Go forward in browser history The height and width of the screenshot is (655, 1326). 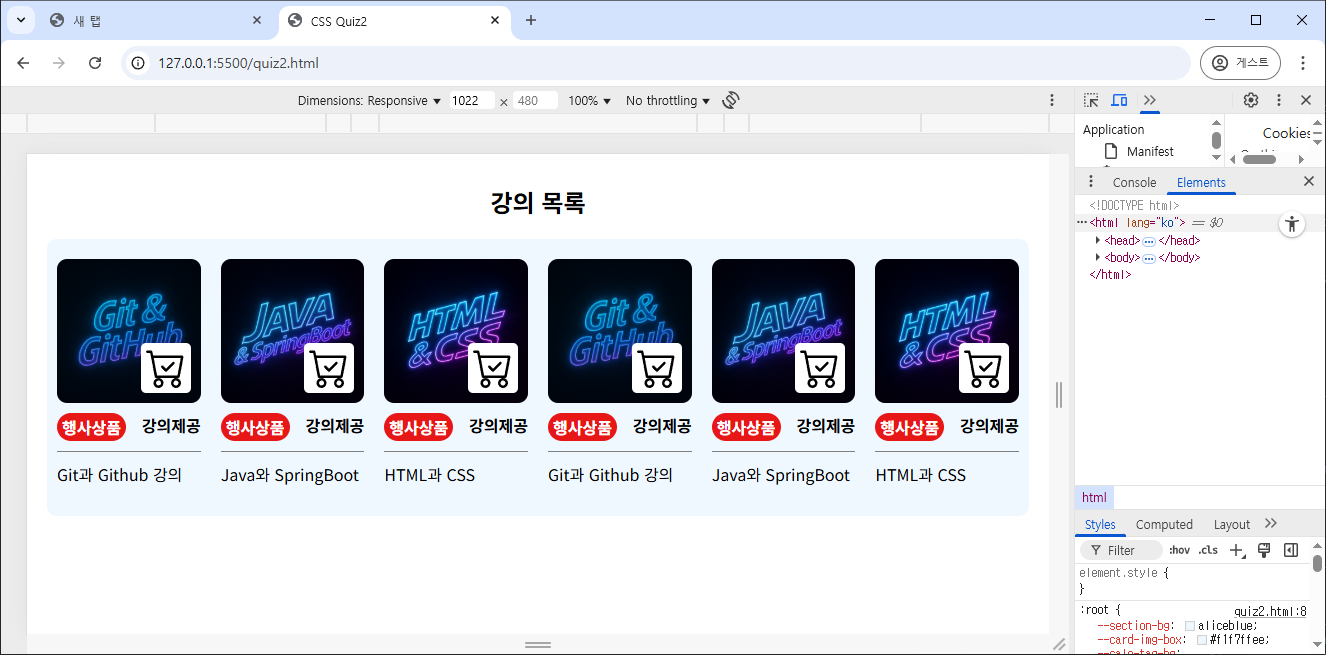point(59,63)
